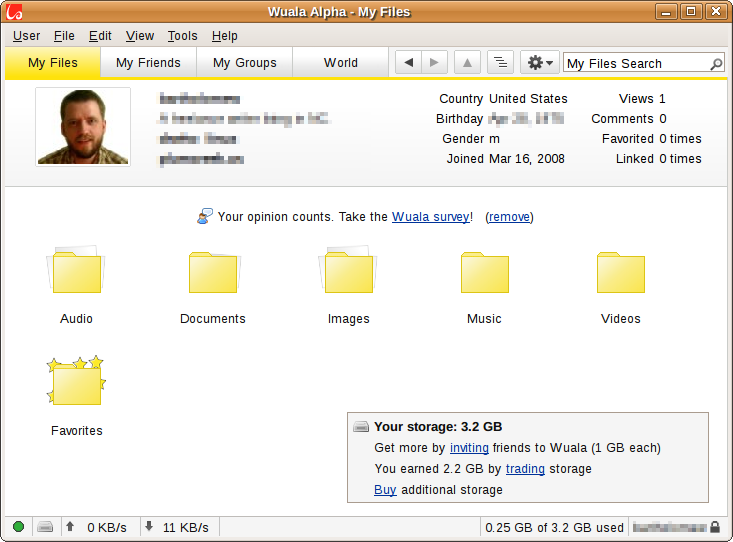Go forward with the right arrow button
This screenshot has width=733, height=542.
434,62
